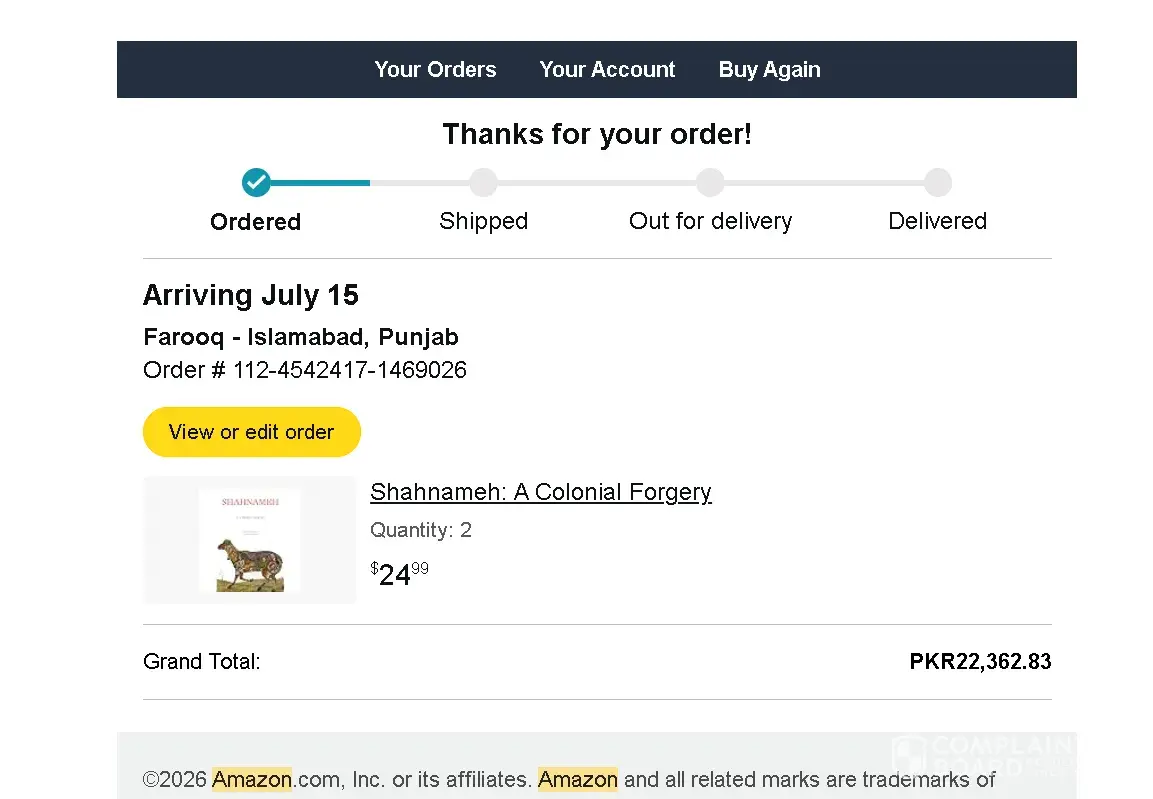Click the Shahnameh book cover thumbnail

[x=249, y=540]
